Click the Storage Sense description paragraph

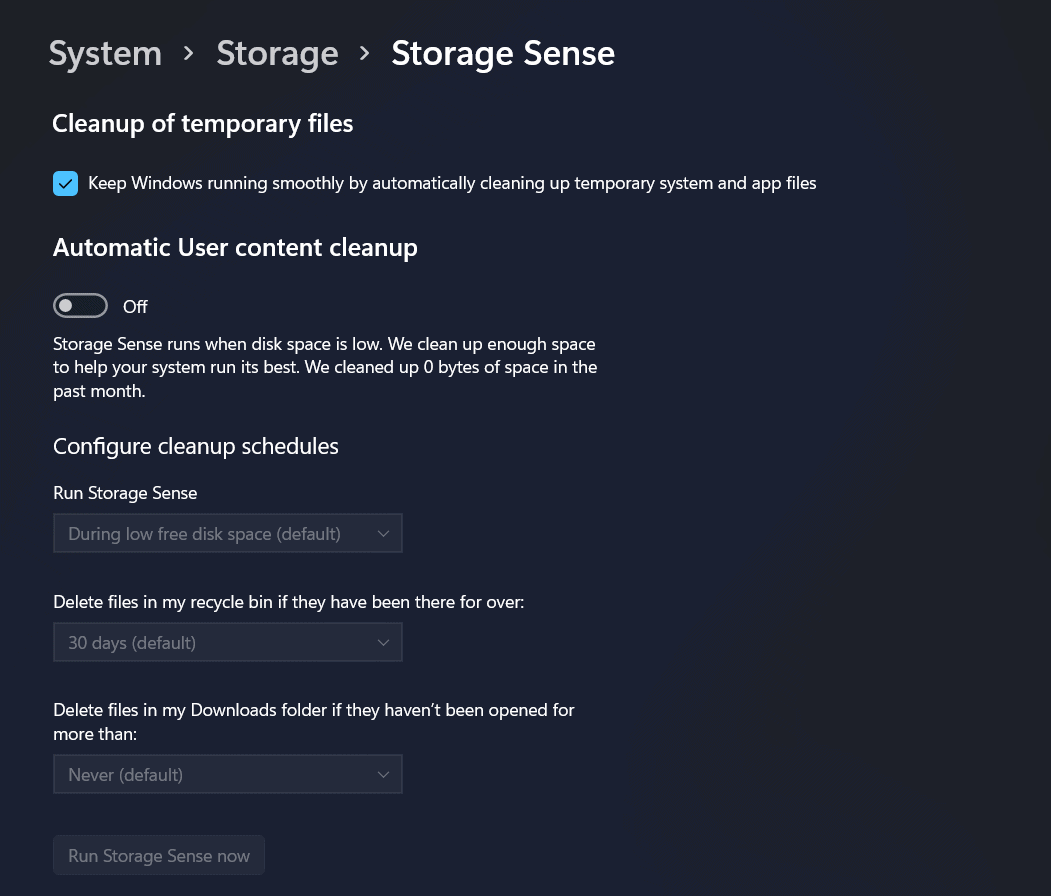click(324, 368)
